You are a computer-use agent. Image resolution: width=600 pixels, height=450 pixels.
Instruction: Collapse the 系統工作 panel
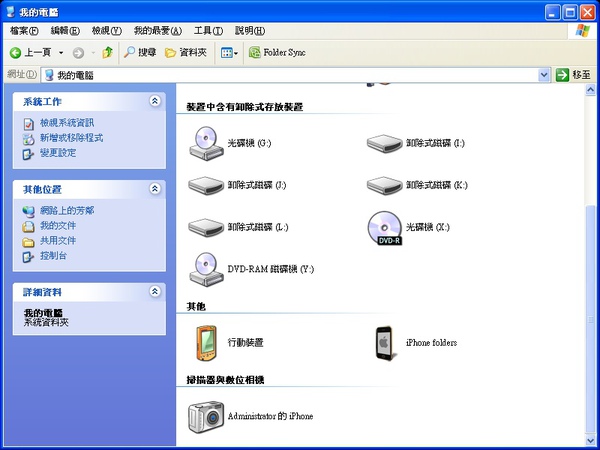[154, 101]
